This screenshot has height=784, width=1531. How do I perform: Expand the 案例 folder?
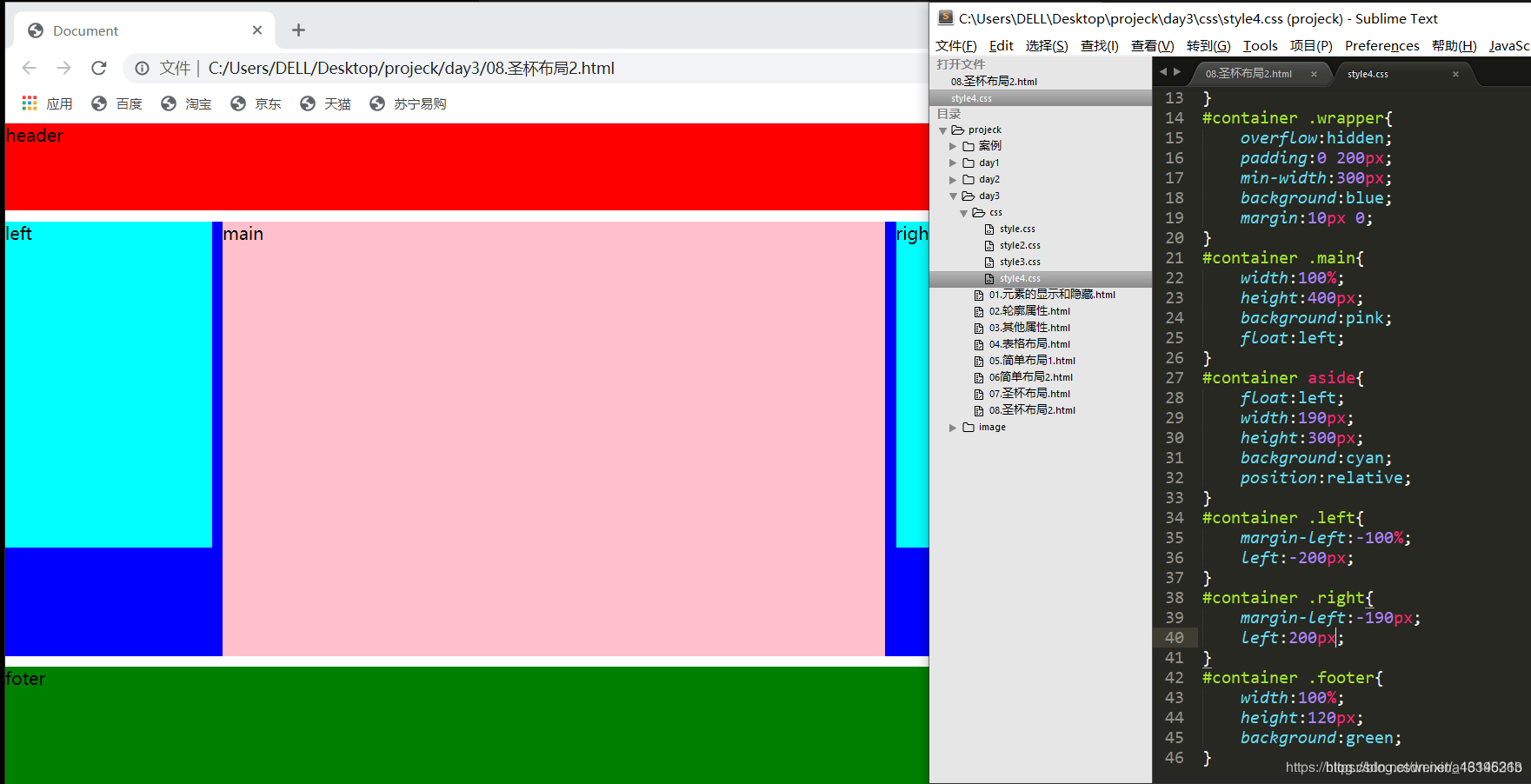953,146
